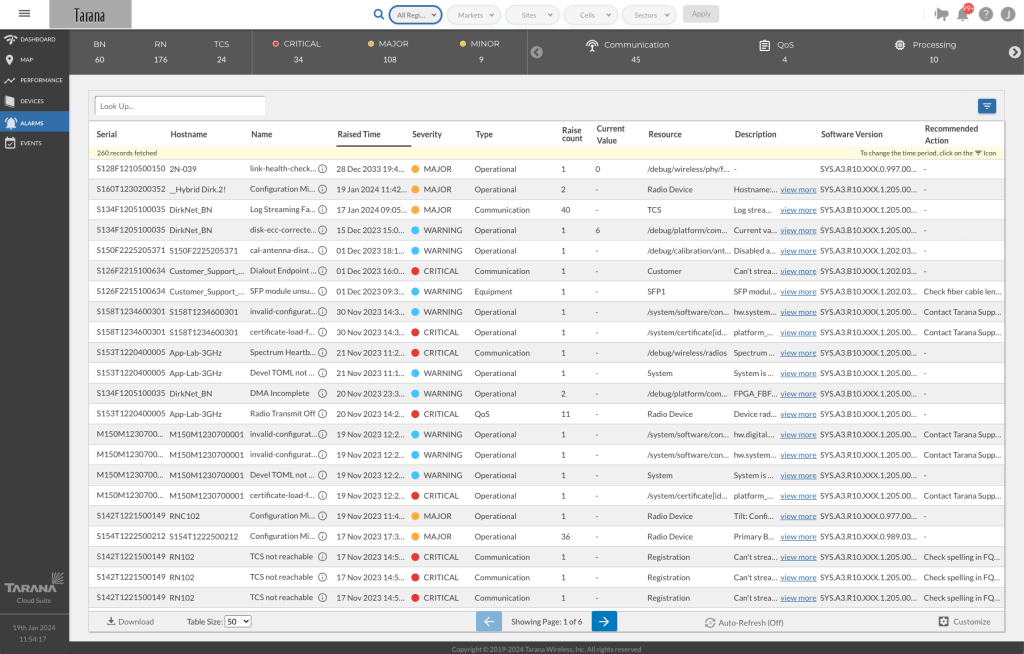Open the Events sidebar item

pos(35,143)
